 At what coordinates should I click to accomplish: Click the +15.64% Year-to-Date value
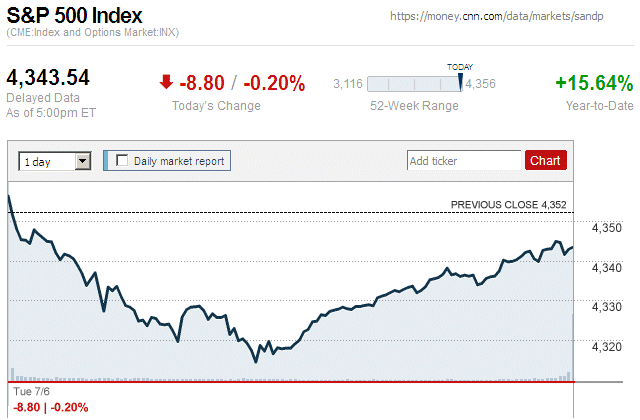pyautogui.click(x=593, y=83)
